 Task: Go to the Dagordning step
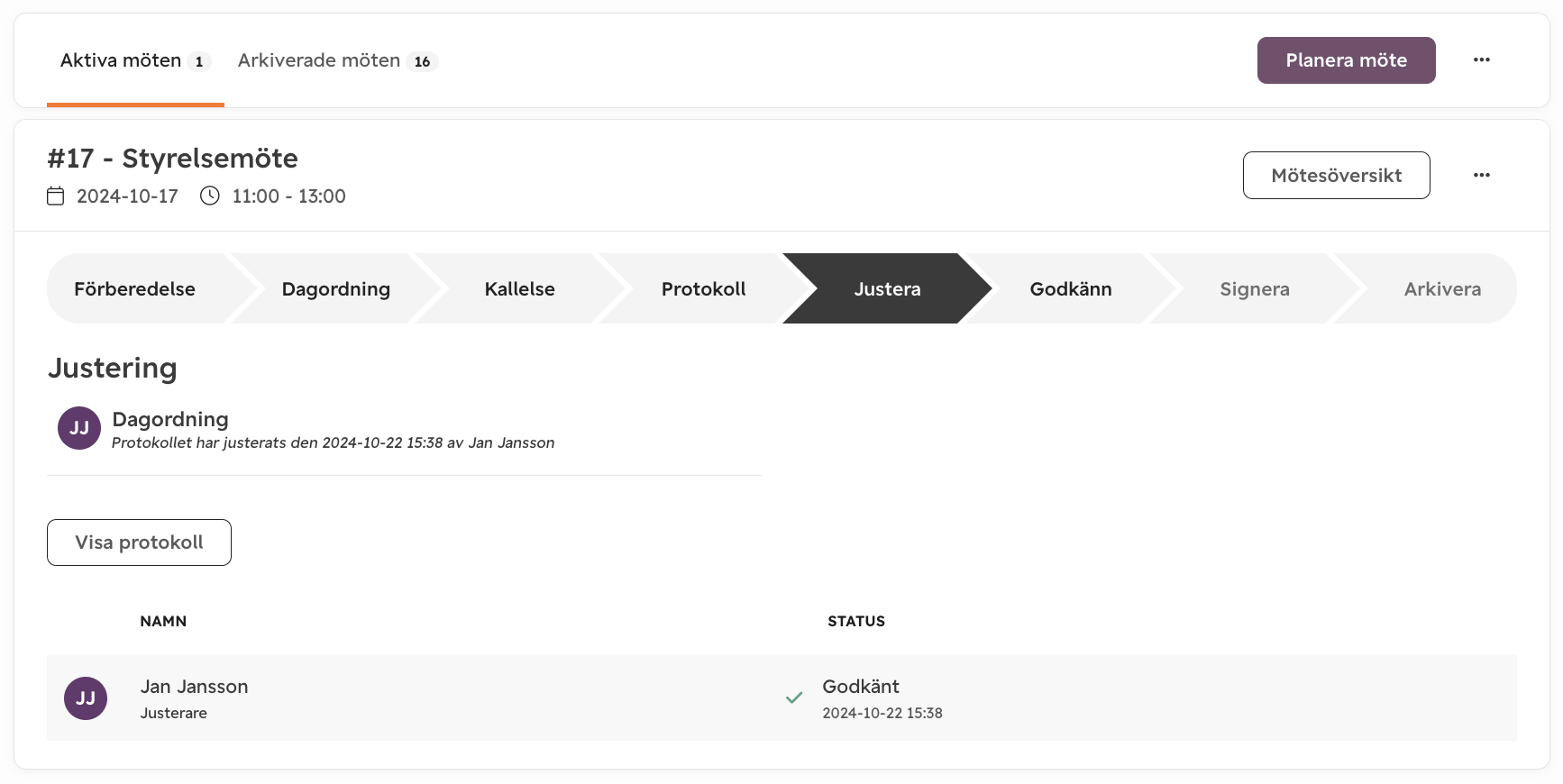[x=336, y=288]
